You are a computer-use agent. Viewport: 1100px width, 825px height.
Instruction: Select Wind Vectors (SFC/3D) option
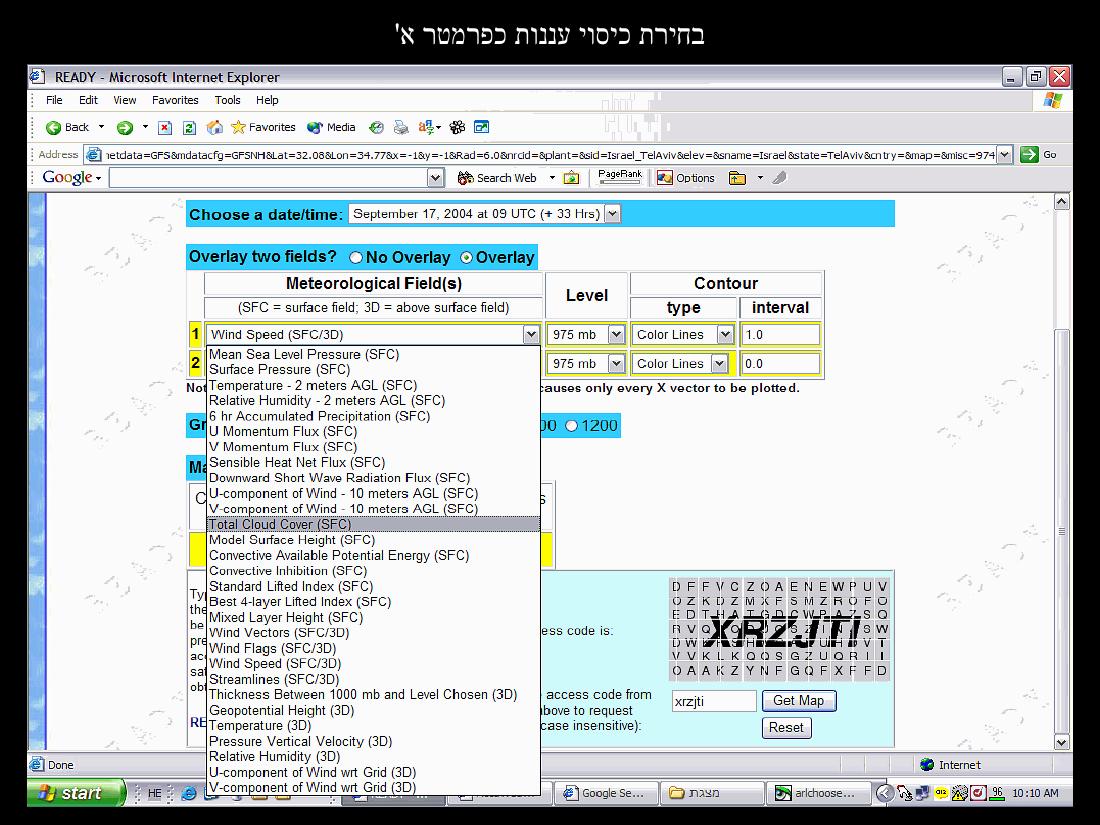(373, 633)
